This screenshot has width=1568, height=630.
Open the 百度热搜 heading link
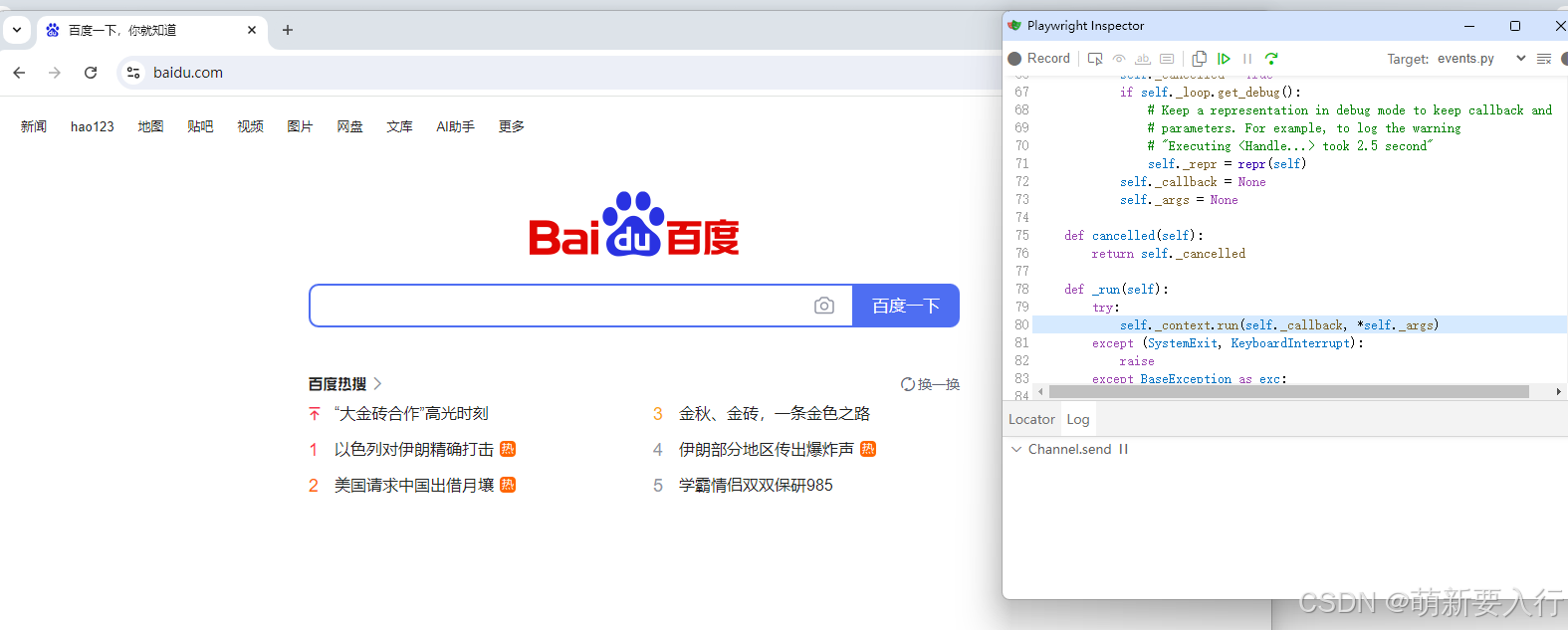pyautogui.click(x=337, y=384)
